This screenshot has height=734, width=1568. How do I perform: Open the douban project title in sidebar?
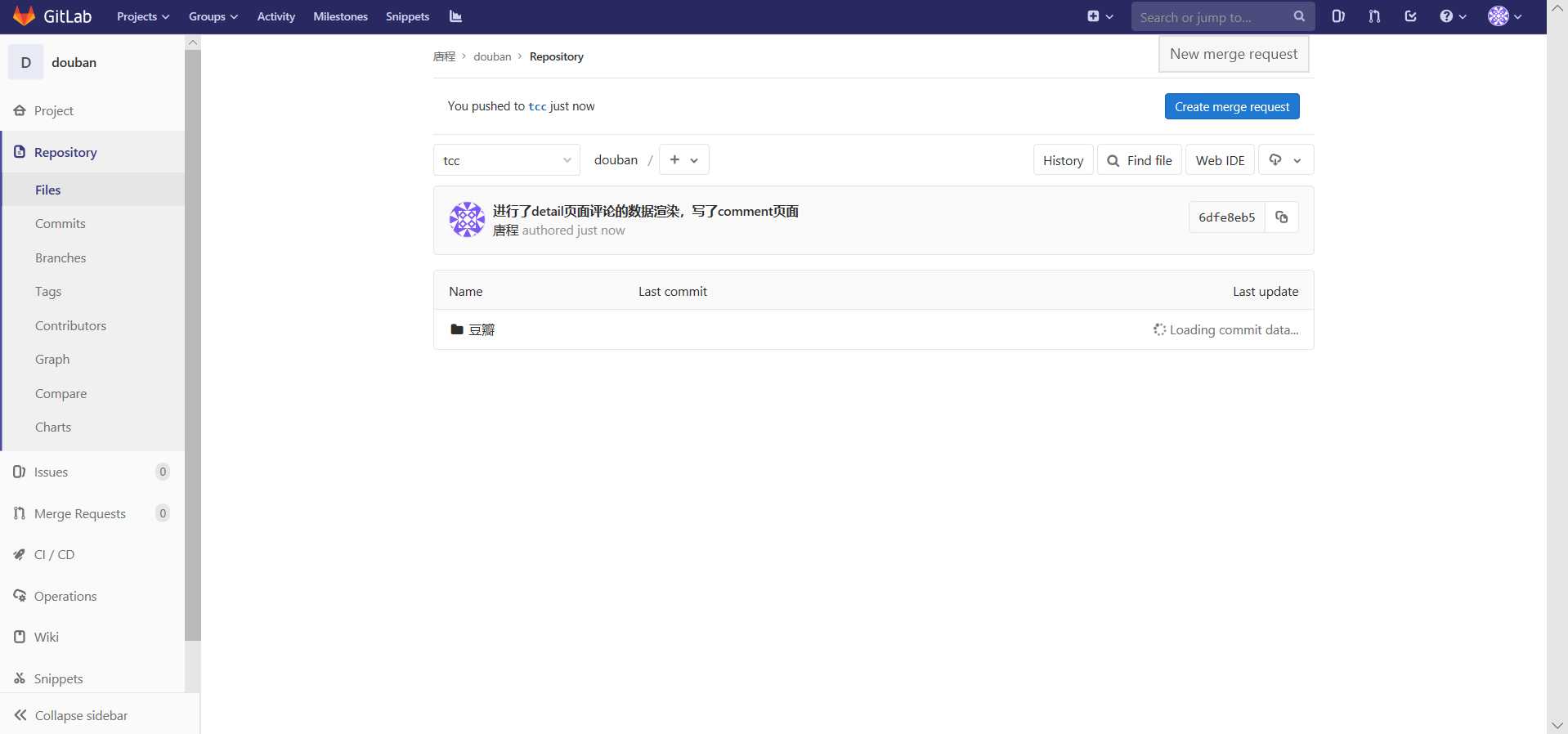pos(74,62)
